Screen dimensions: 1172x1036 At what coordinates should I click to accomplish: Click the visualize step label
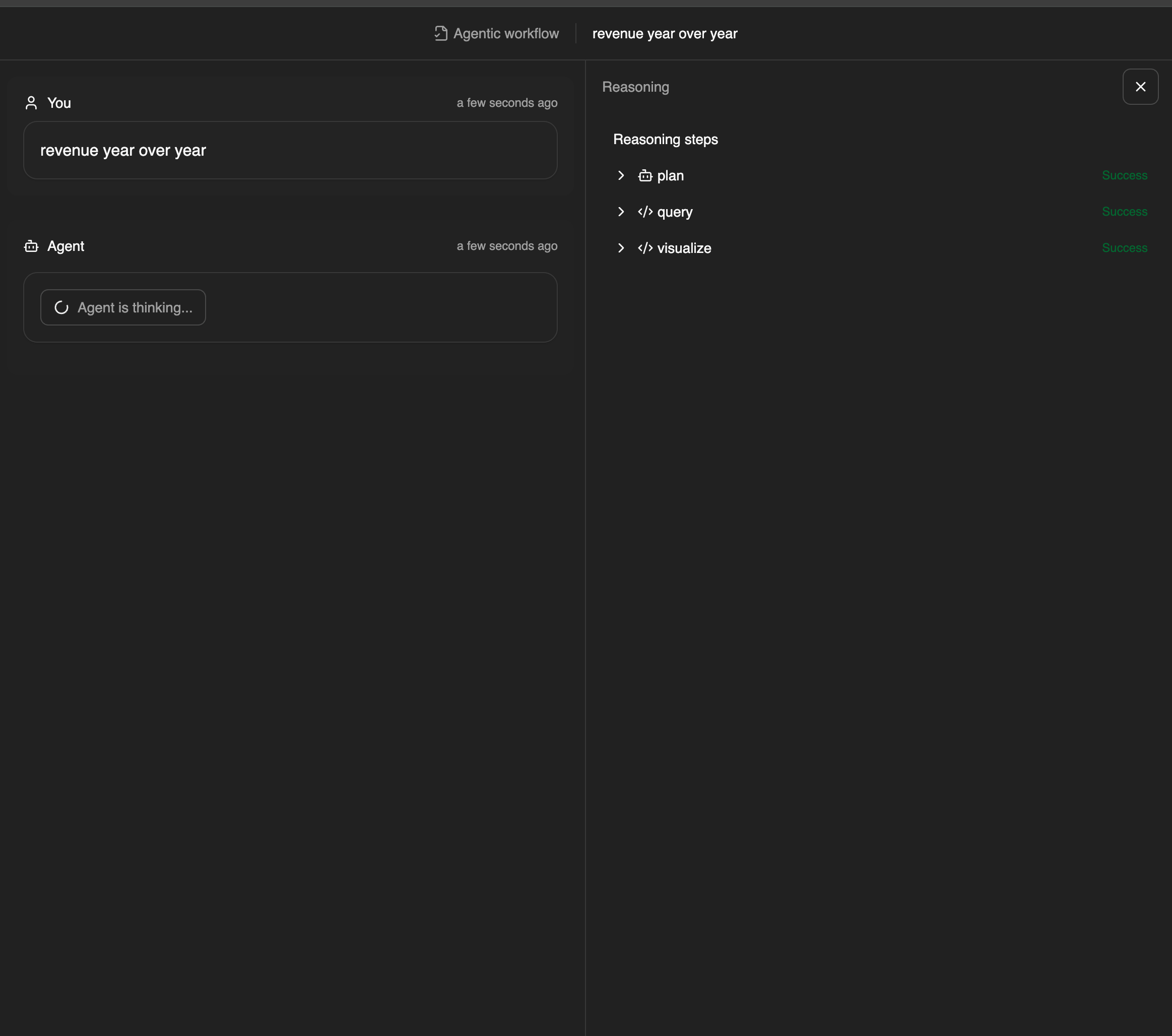pos(684,248)
